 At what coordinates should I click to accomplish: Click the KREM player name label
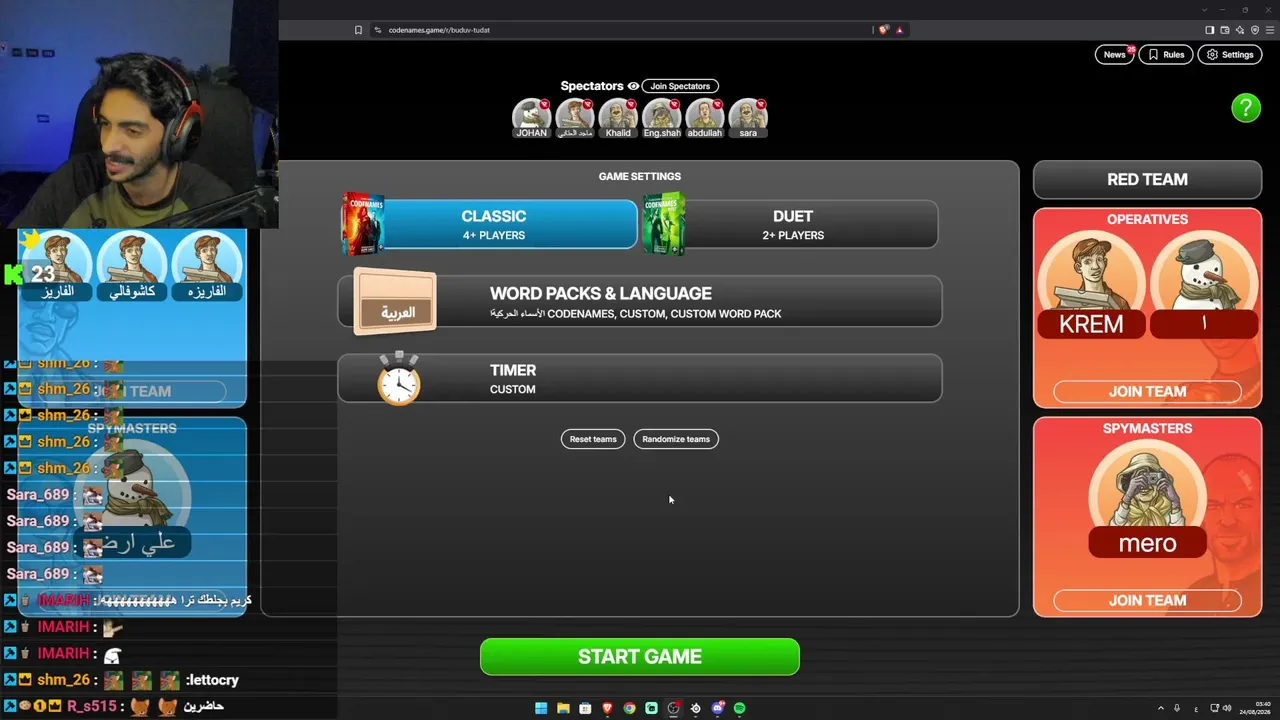1091,324
